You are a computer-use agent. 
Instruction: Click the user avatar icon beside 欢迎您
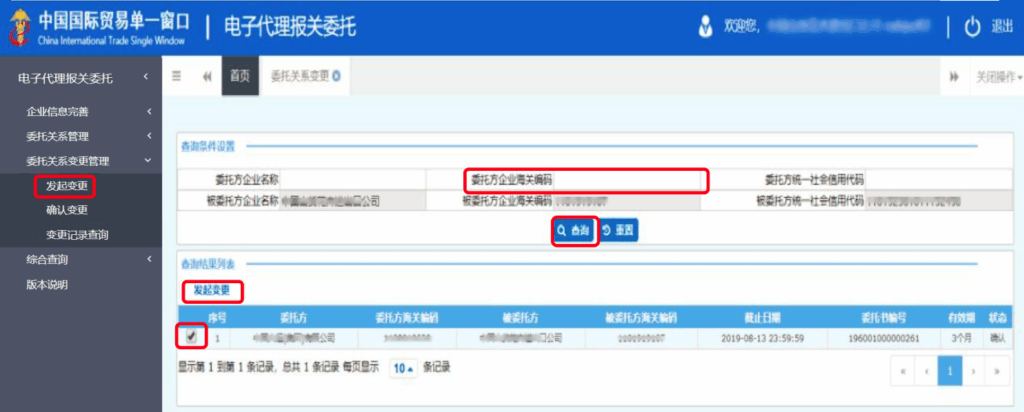705,27
